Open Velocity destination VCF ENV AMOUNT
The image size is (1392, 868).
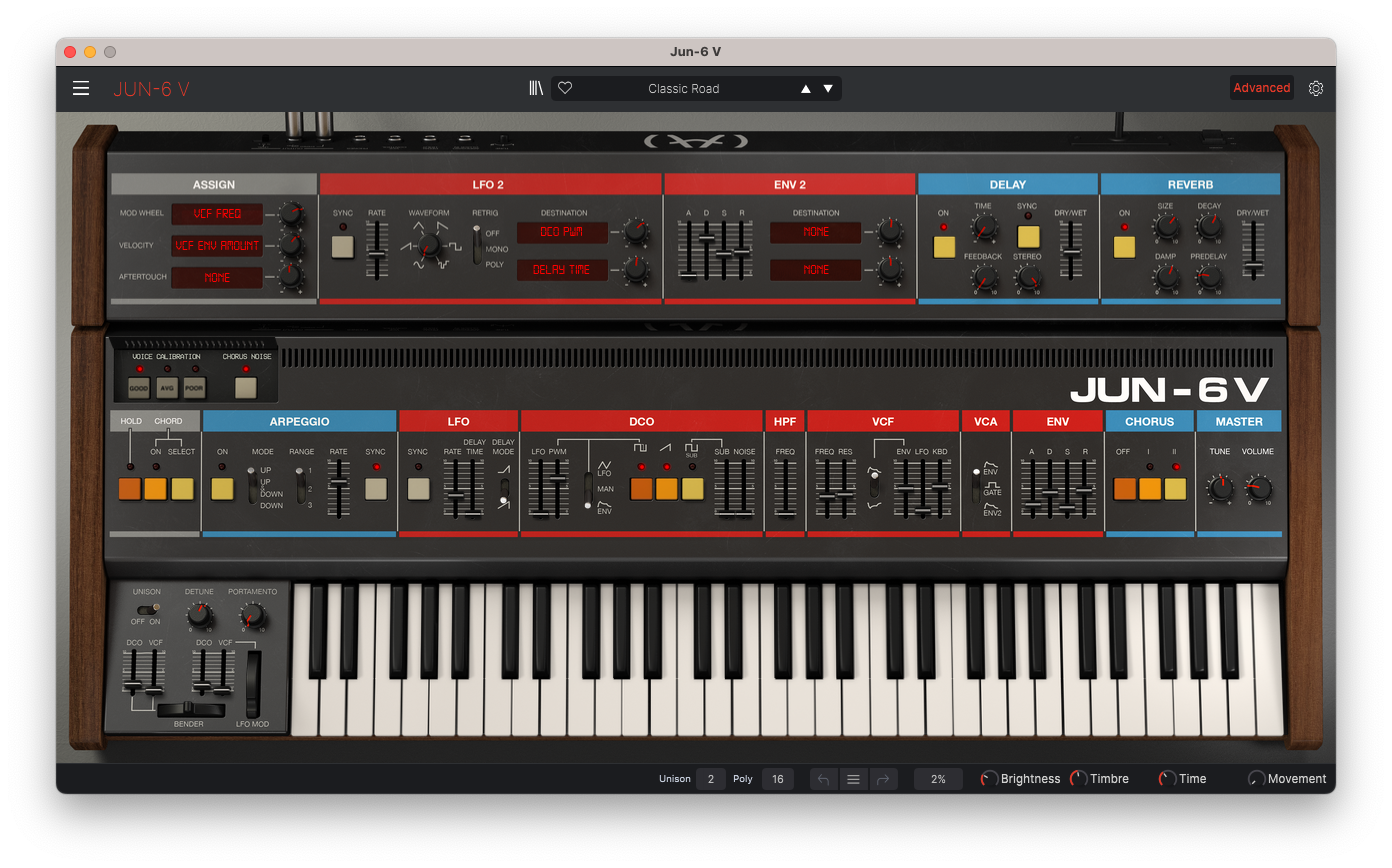(217, 246)
